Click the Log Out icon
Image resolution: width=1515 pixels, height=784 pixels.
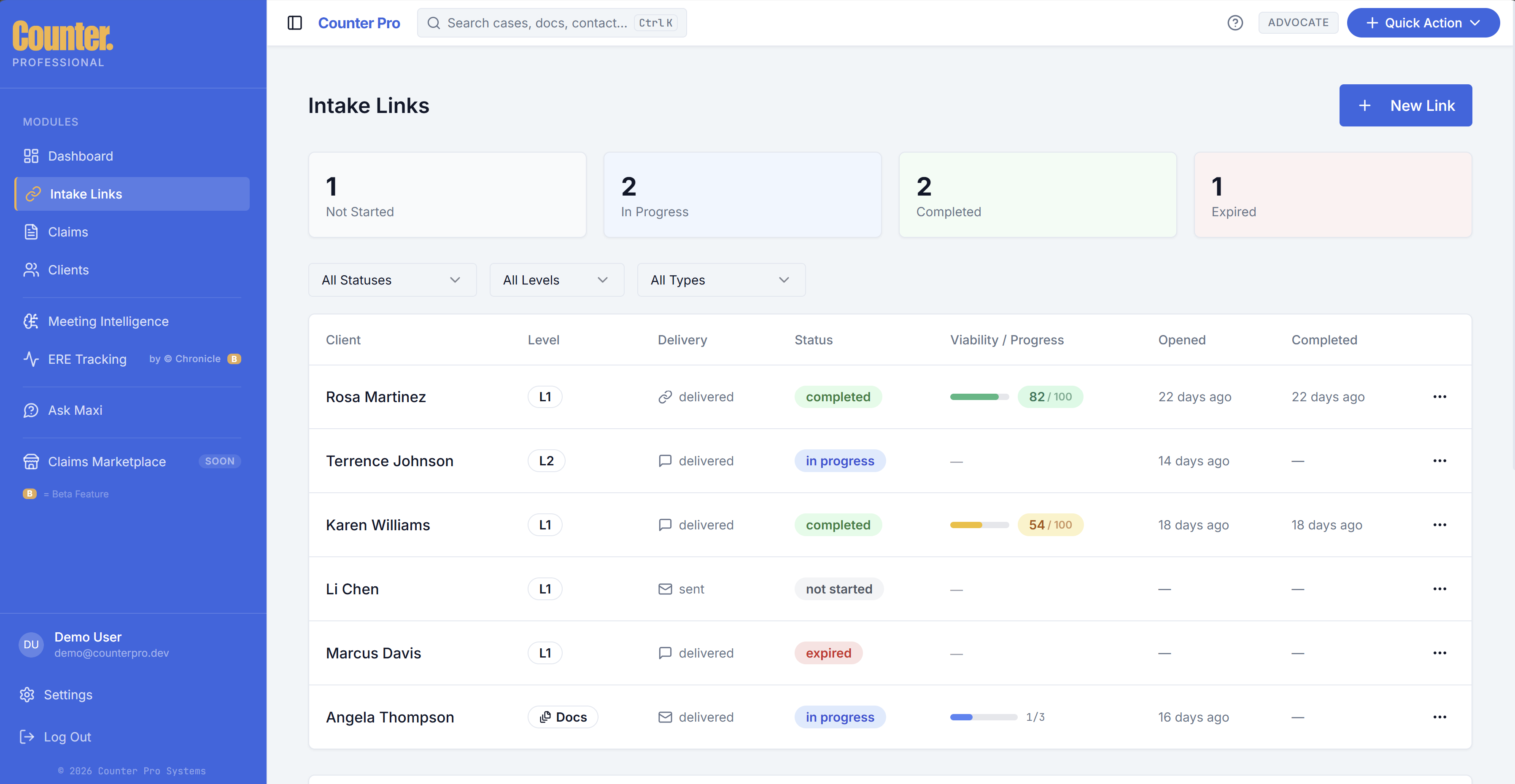coord(27,737)
